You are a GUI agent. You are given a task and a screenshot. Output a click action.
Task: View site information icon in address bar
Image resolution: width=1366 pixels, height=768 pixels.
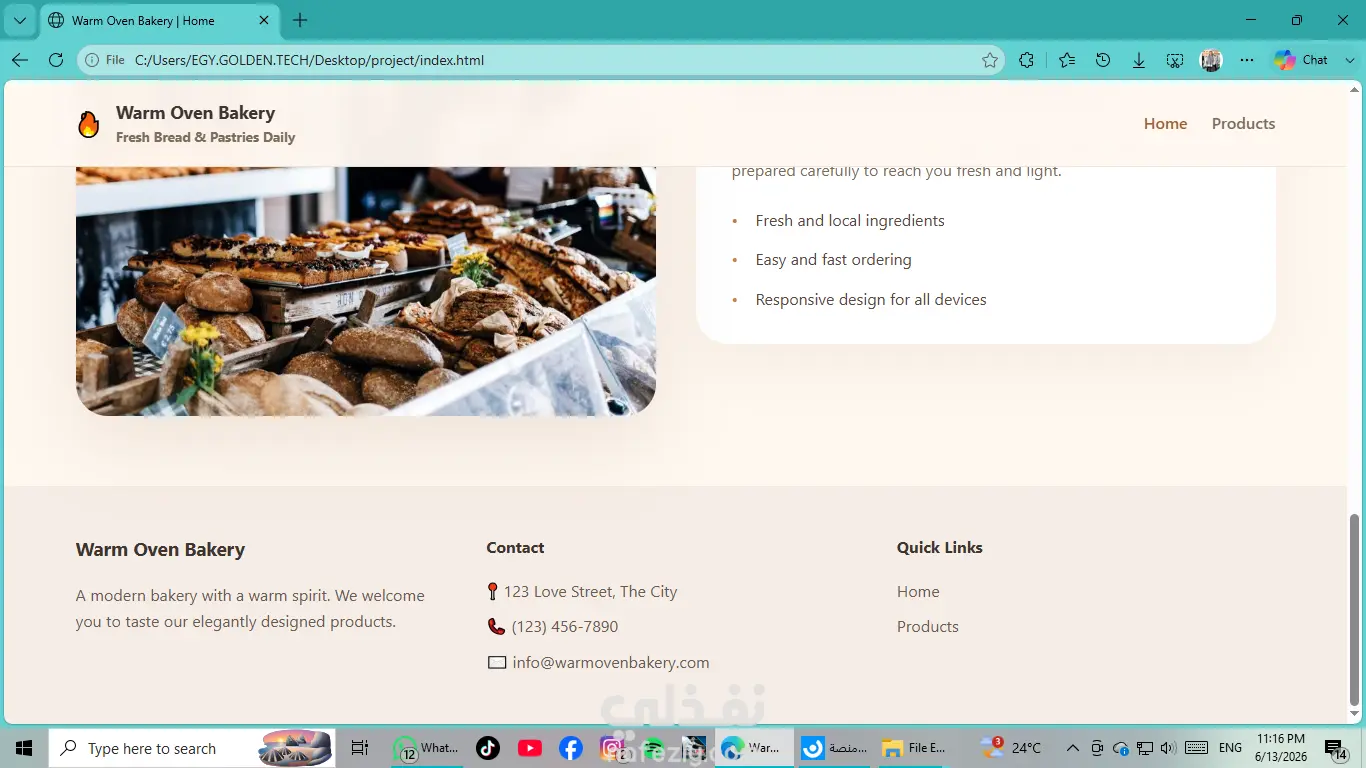click(92, 60)
